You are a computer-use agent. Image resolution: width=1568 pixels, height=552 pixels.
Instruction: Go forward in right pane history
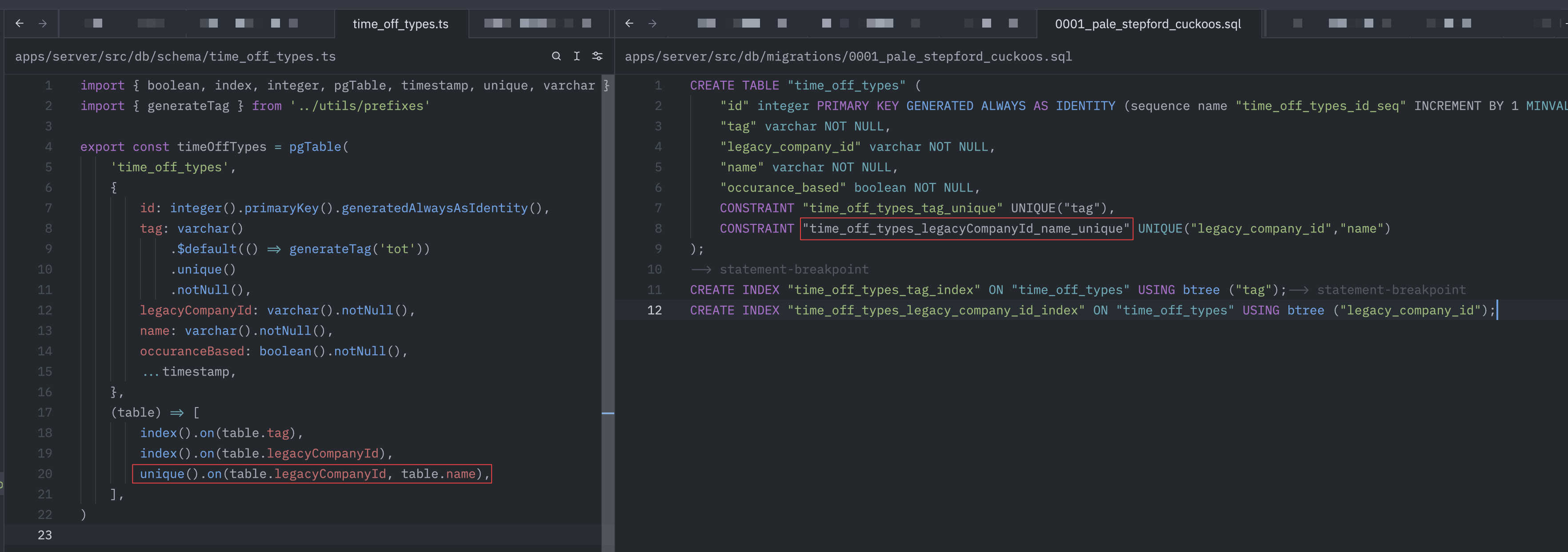(x=652, y=23)
